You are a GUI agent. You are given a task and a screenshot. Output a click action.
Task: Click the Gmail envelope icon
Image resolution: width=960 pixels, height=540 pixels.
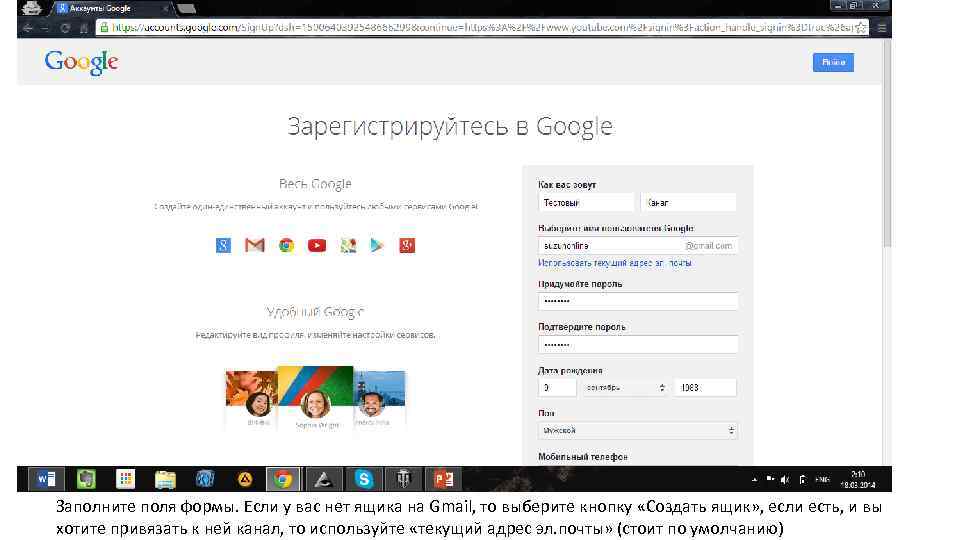255,246
